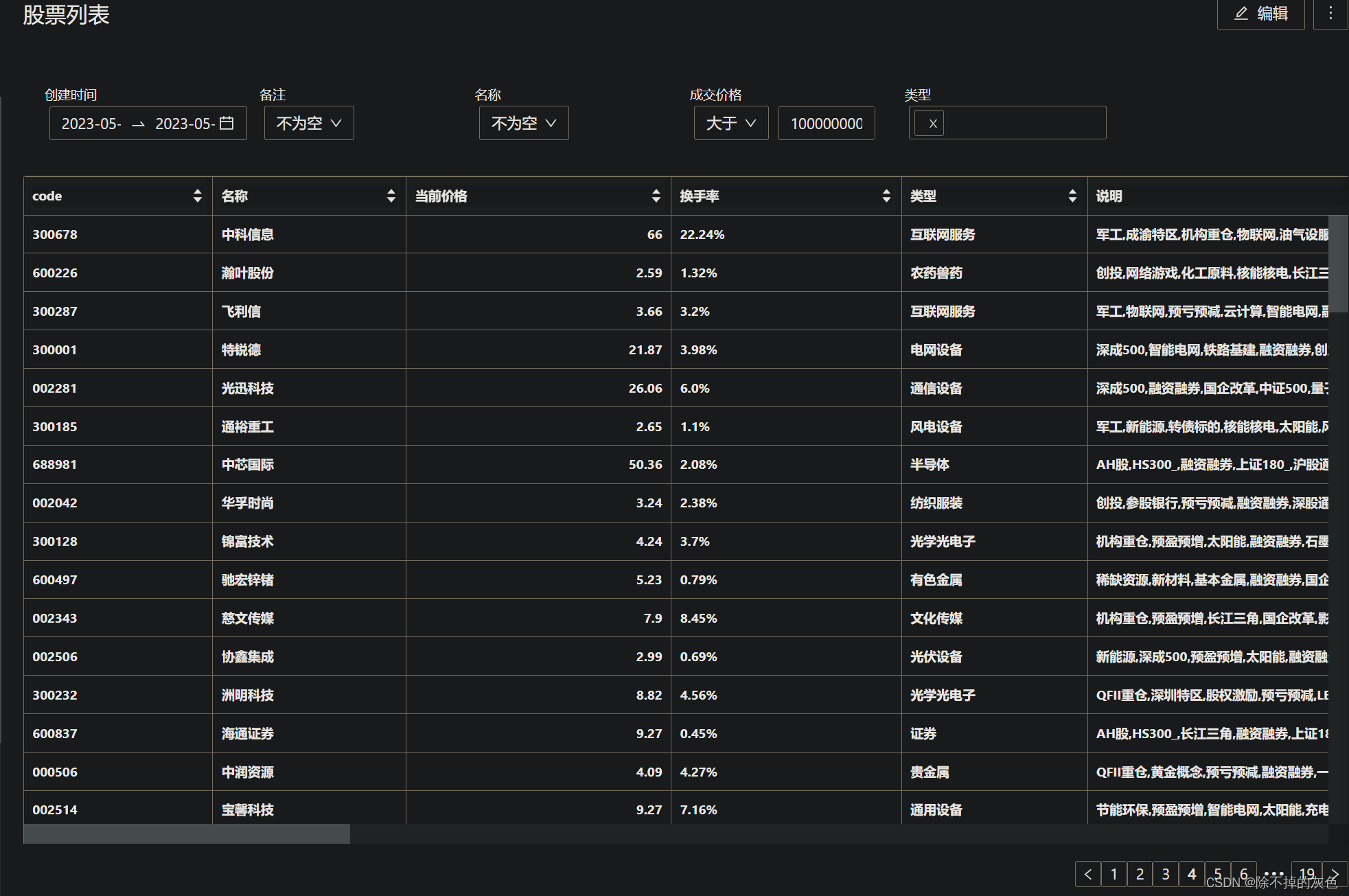
Task: Open the three-dot more options menu
Action: 1330,14
